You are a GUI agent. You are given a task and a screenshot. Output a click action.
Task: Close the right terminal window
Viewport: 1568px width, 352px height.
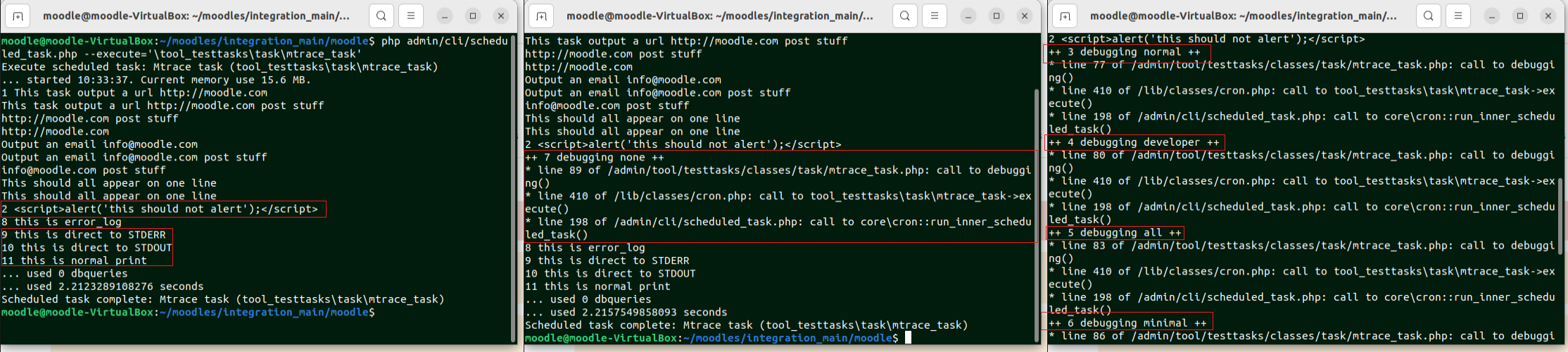coord(1548,15)
